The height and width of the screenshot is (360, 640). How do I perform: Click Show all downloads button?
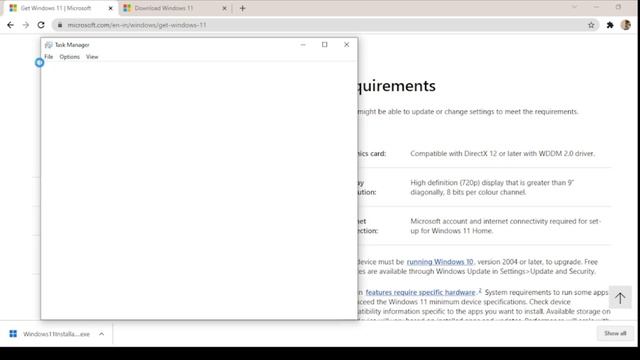615,333
